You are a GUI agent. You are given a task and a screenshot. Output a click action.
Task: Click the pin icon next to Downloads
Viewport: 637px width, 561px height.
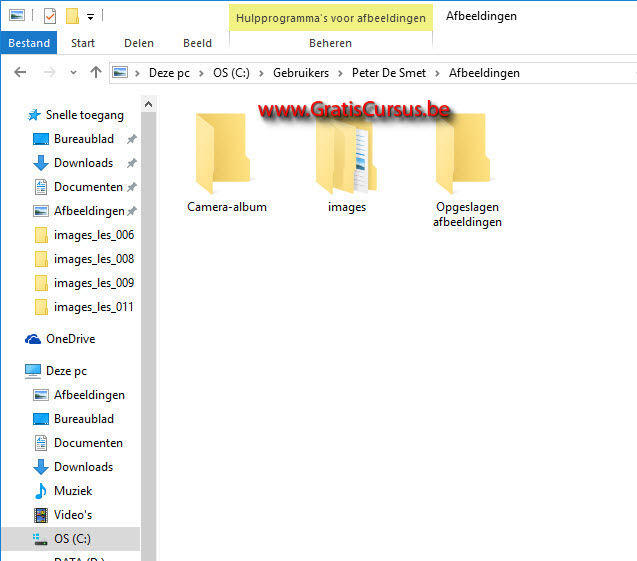(x=132, y=163)
